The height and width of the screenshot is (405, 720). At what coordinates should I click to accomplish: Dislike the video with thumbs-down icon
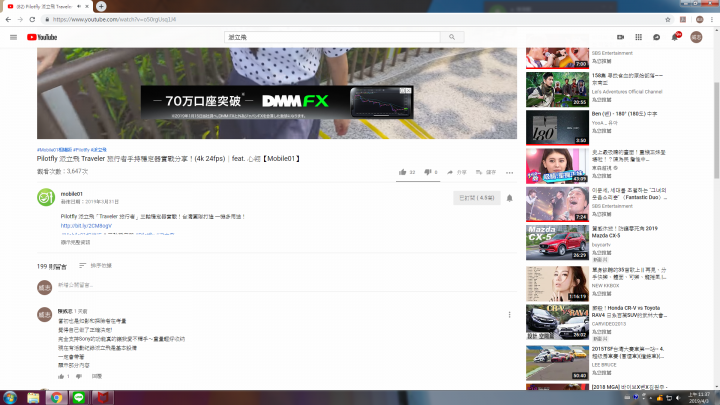coord(428,172)
